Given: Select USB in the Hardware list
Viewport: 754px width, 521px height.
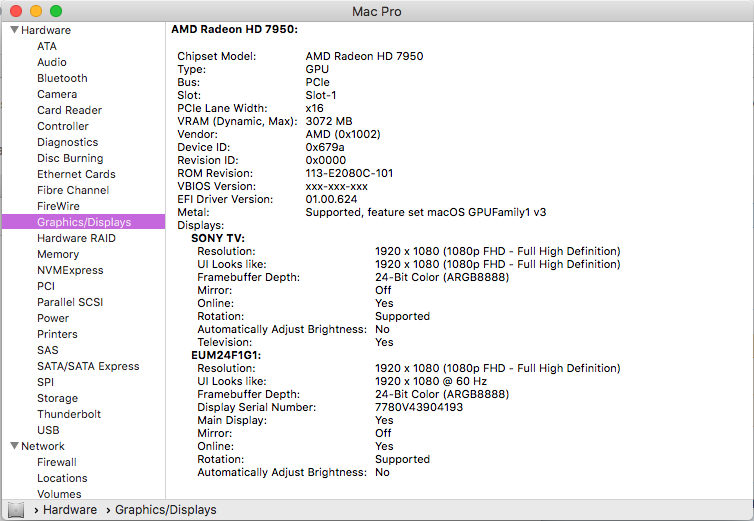Looking at the screenshot, I should point(49,430).
